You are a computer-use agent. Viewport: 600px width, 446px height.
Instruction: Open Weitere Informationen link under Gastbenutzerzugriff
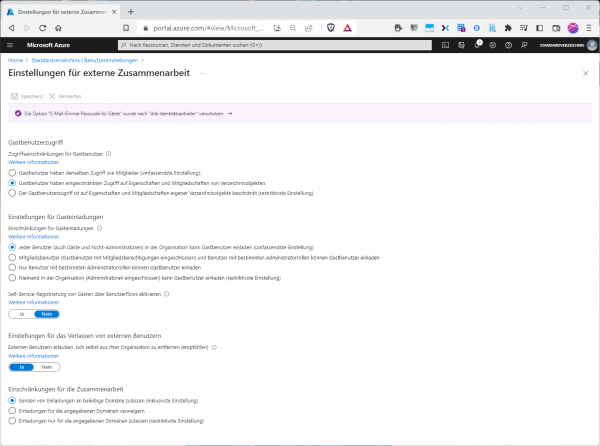point(34,162)
